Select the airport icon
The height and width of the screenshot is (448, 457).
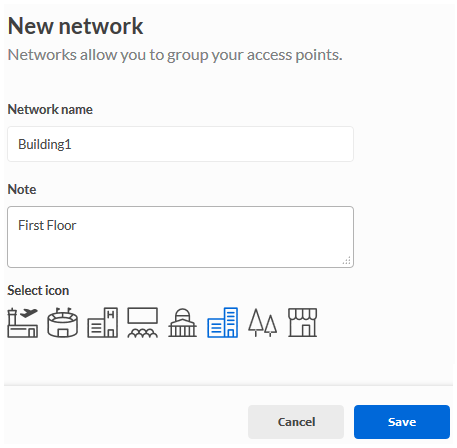point(23,323)
